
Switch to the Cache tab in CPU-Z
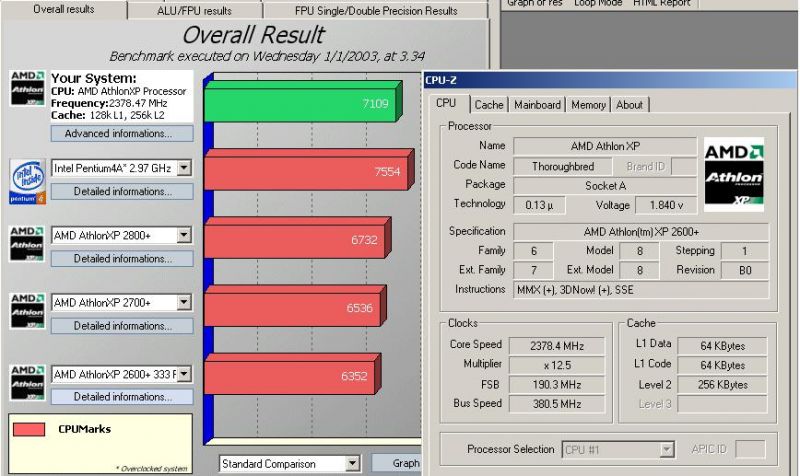[x=489, y=105]
